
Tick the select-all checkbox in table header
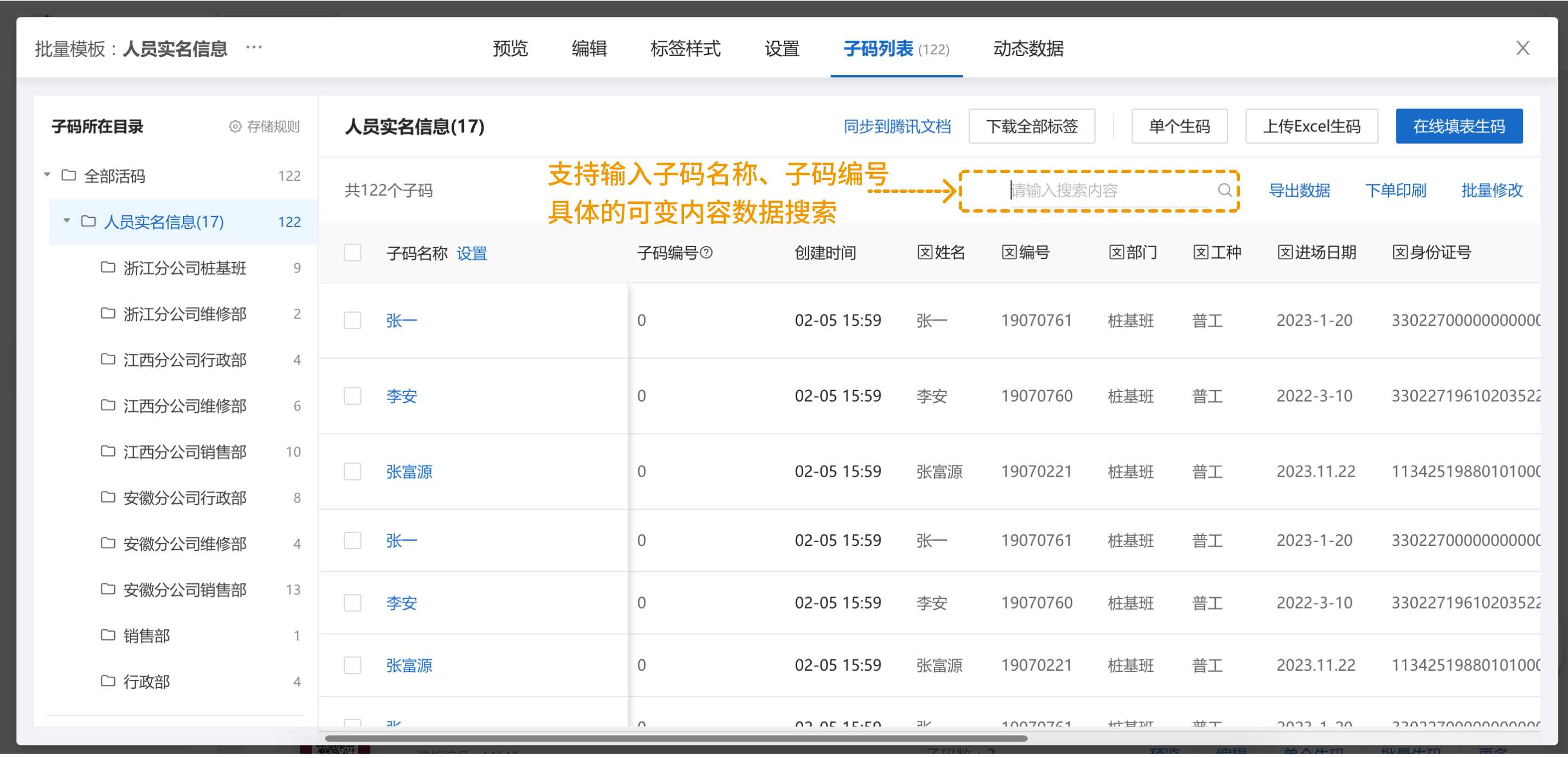[x=352, y=253]
